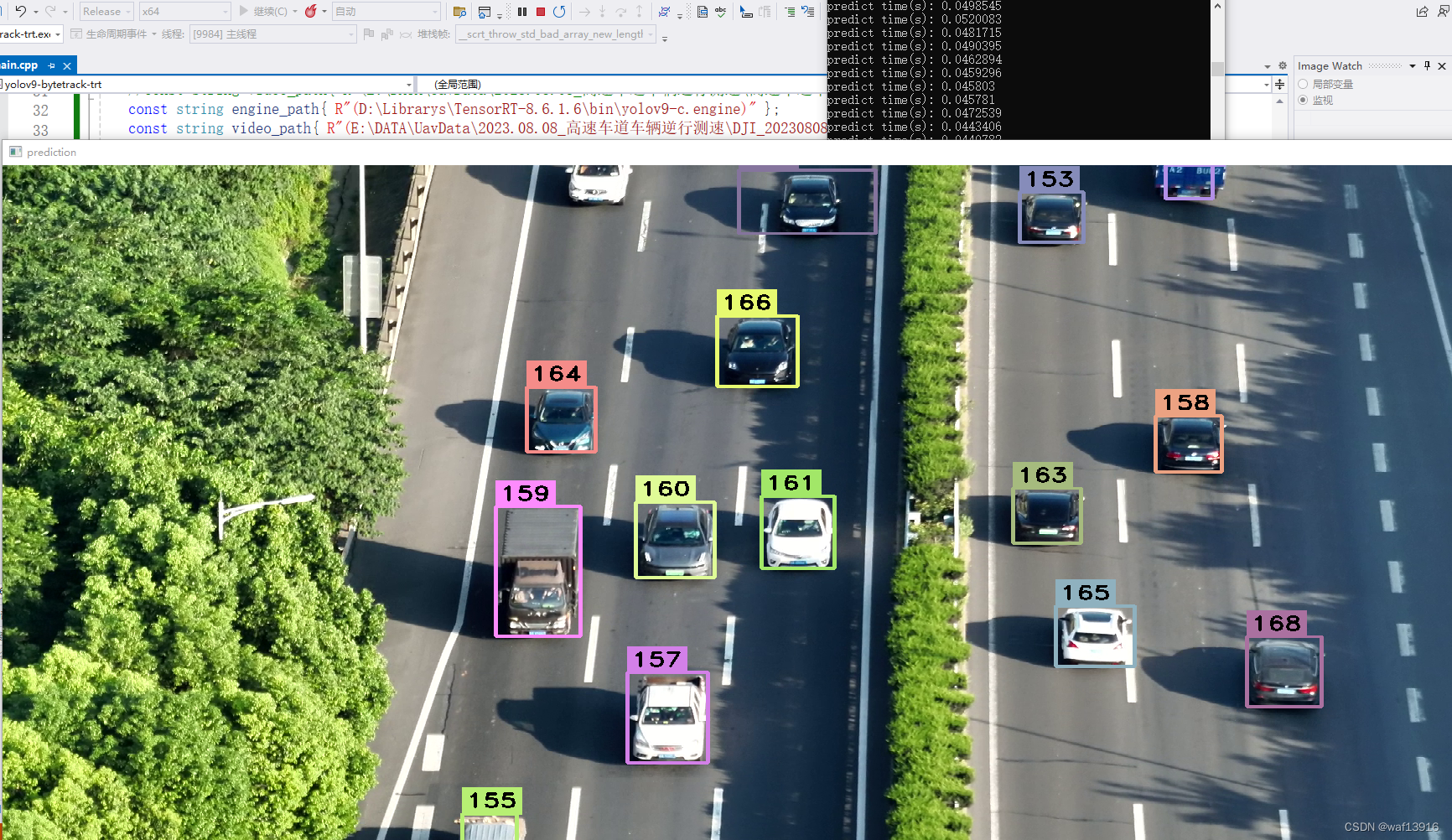Open the [9984] 主线程 thread dropdown
1452x840 pixels.
click(273, 34)
